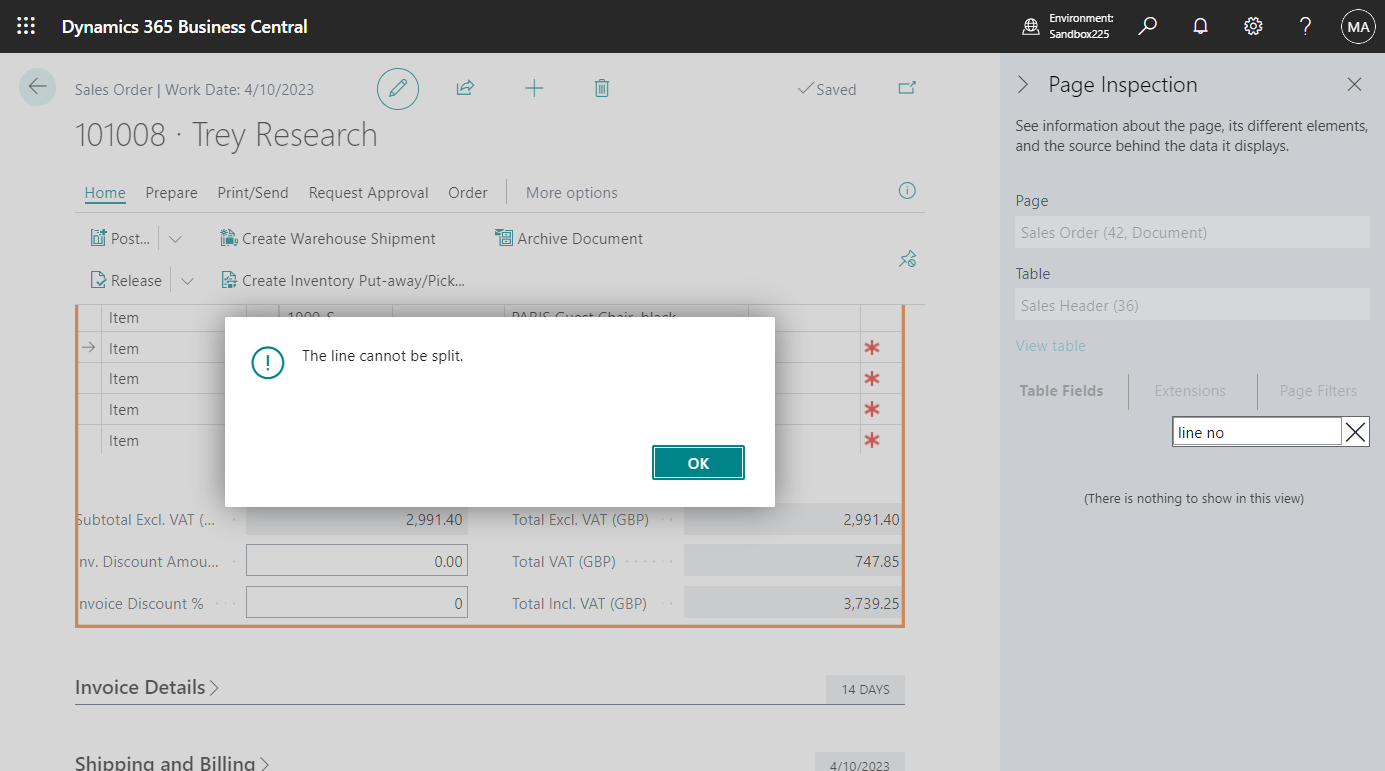Select the Edit pencil icon

point(397,88)
